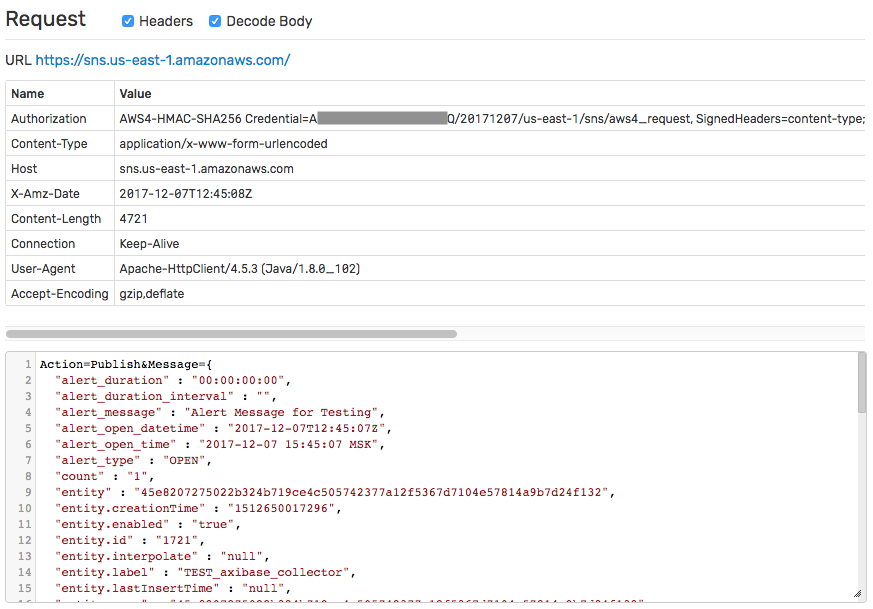Place cursor on Action=Publish line in body

click(x=126, y=365)
